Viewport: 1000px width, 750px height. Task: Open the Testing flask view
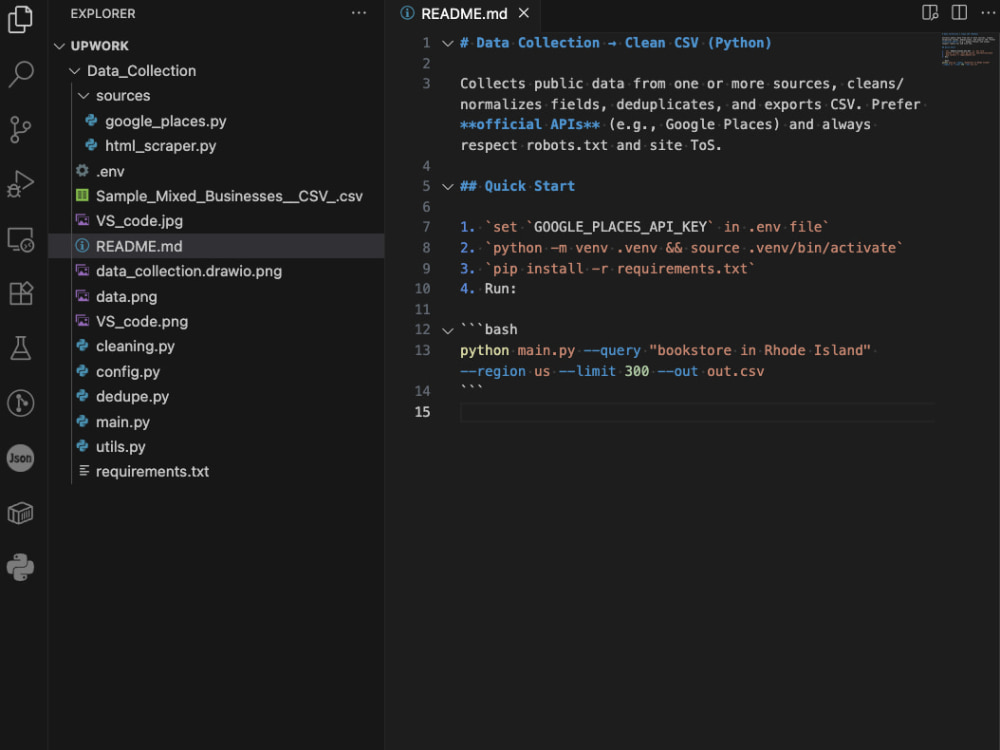pyautogui.click(x=20, y=348)
